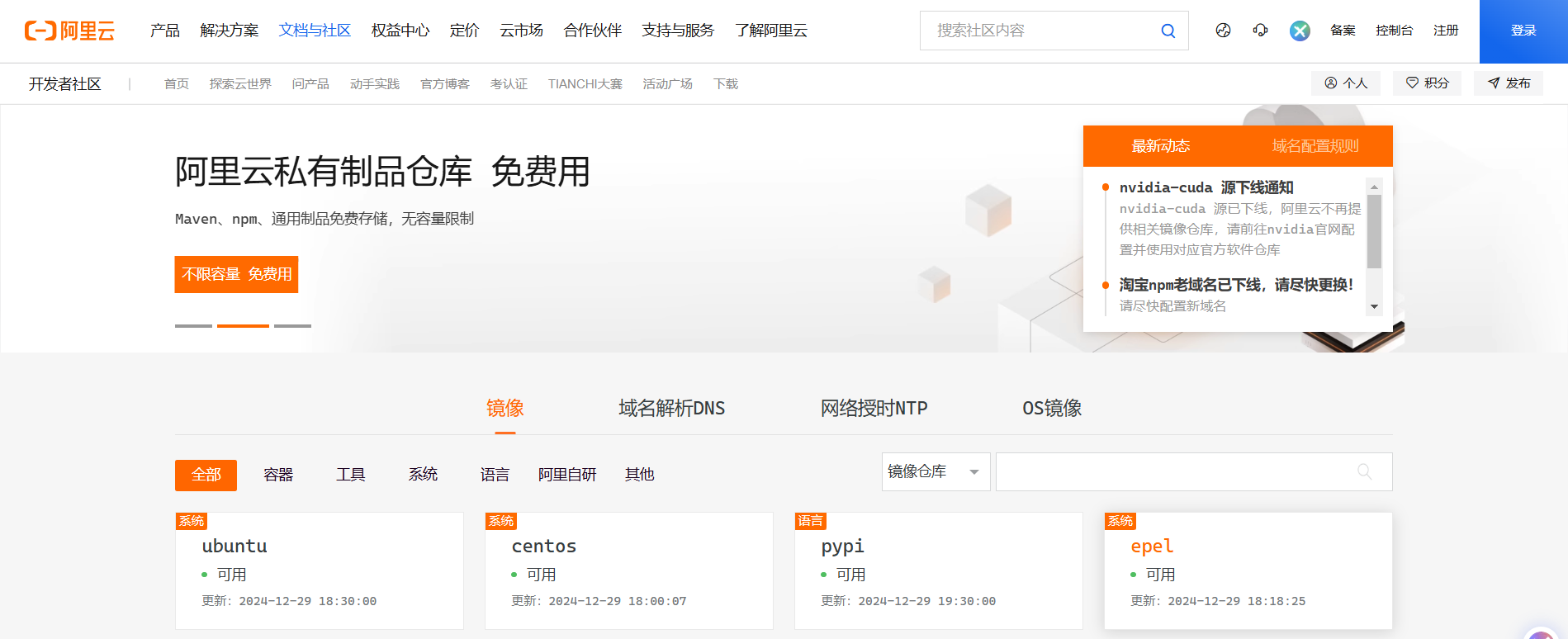Expand the 镜像仓库 dropdown
This screenshot has height=639, width=1568.
pyautogui.click(x=936, y=471)
